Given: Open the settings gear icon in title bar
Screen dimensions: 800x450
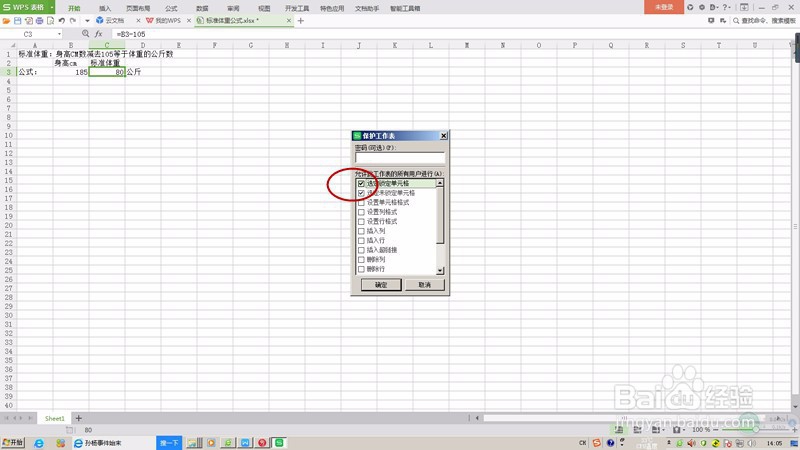Looking at the screenshot, I should [702, 7].
